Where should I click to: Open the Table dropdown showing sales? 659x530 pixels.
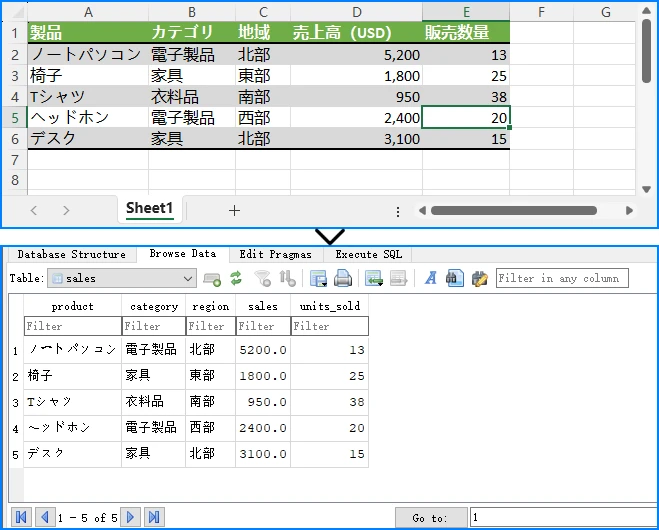point(122,278)
